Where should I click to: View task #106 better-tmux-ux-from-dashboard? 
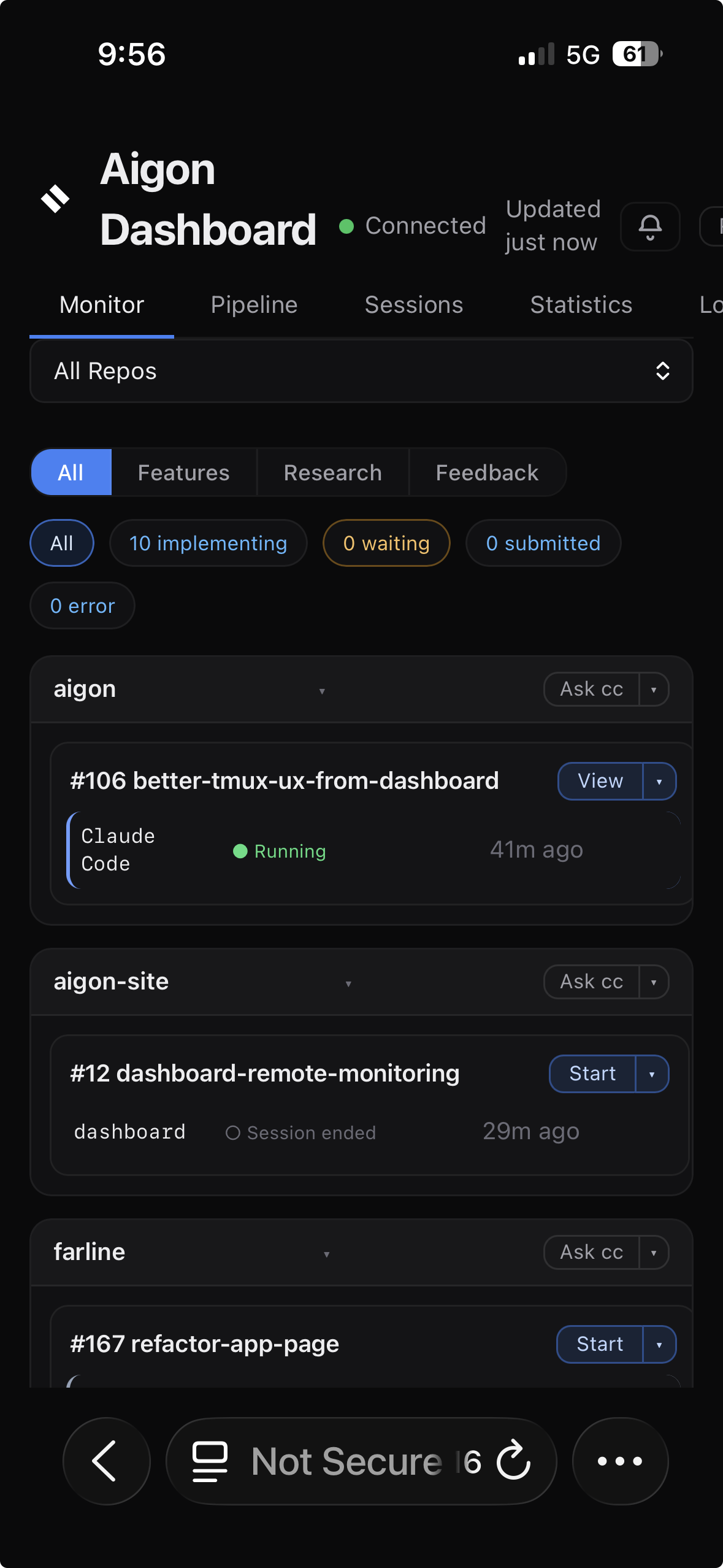click(600, 781)
